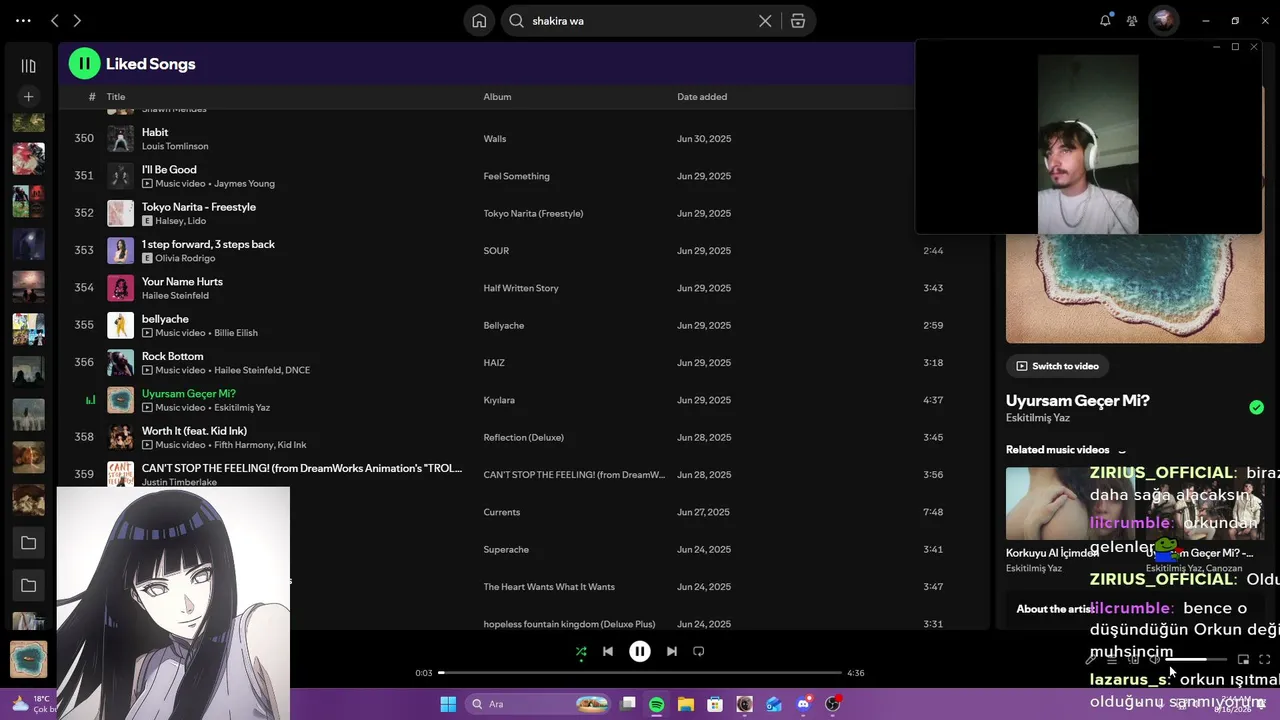Open the album 'SOUR'

click(x=496, y=251)
